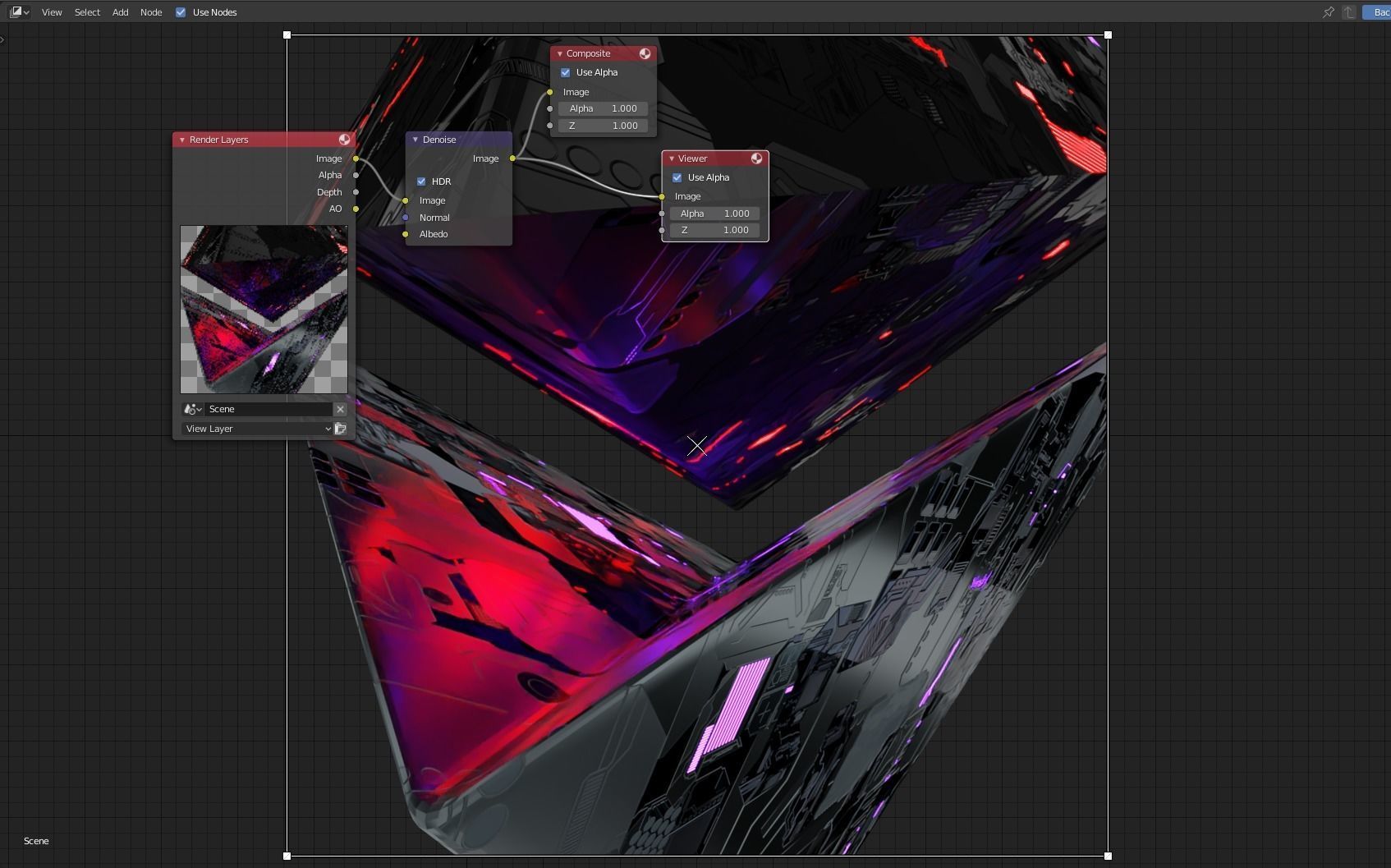This screenshot has height=868, width=1391.
Task: Click the up-arrow icon next to Back button
Action: 1348,12
